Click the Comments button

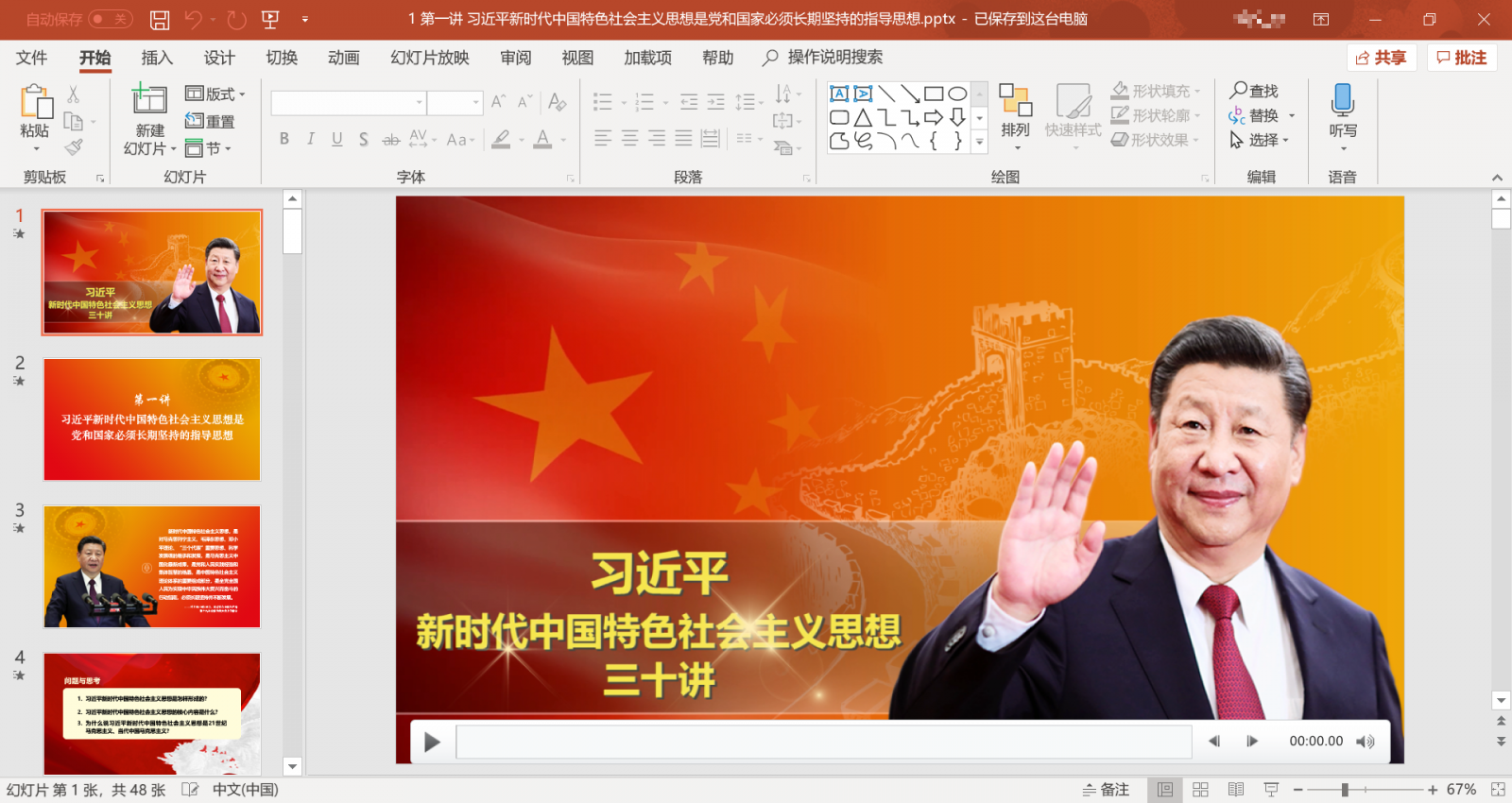pyautogui.click(x=1462, y=58)
